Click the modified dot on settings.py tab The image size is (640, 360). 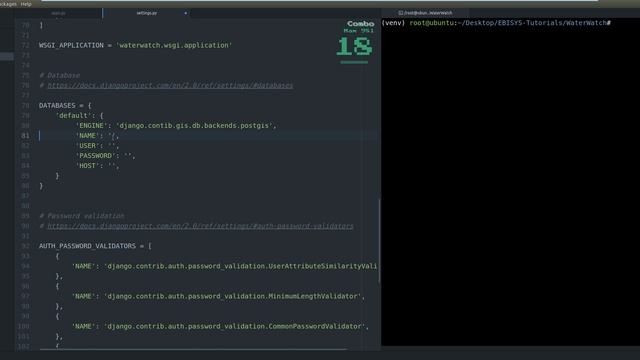pos(185,13)
